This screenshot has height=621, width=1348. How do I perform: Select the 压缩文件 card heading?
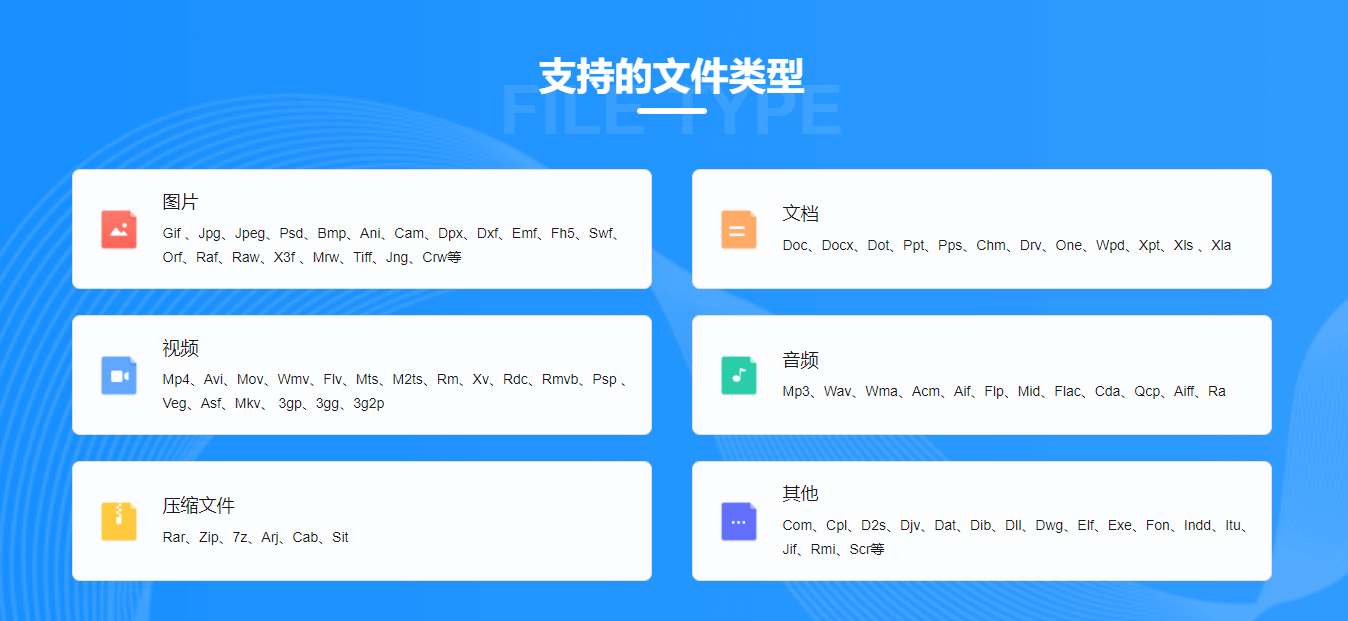(x=198, y=506)
